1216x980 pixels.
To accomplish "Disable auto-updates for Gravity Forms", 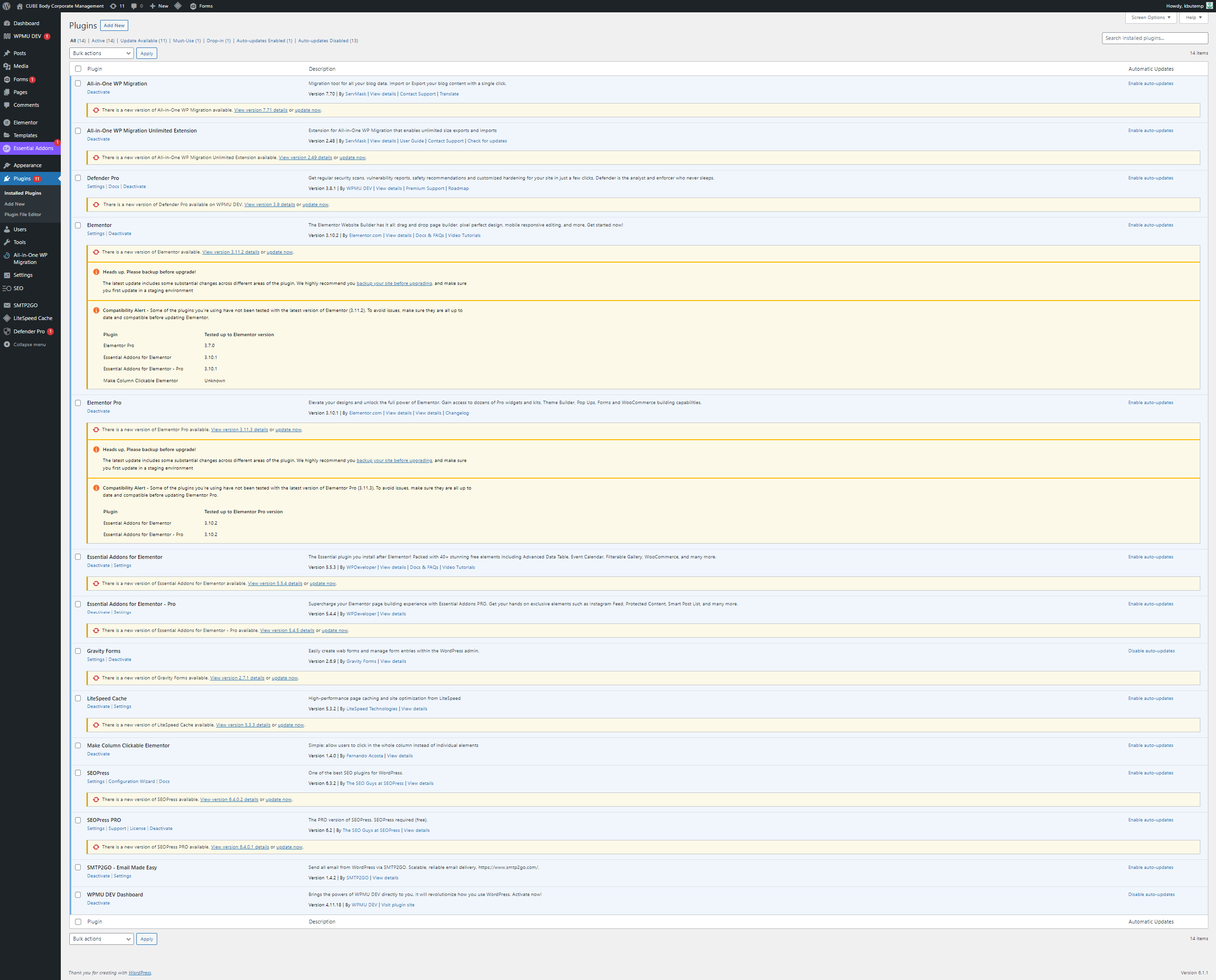I will (x=1150, y=651).
